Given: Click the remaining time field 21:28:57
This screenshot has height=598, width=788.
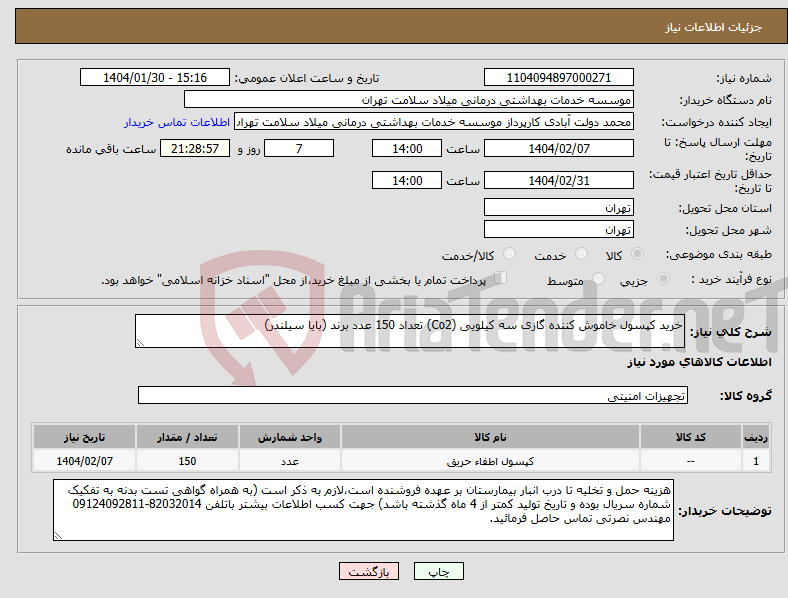Looking at the screenshot, I should 195,149.
